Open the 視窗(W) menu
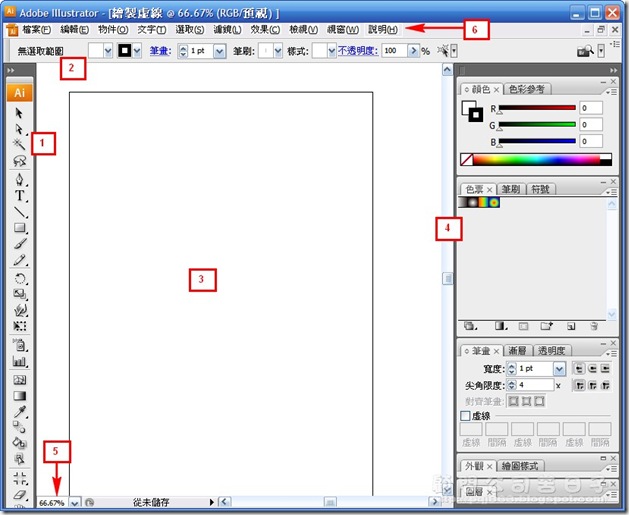This screenshot has height=515, width=629. point(343,29)
